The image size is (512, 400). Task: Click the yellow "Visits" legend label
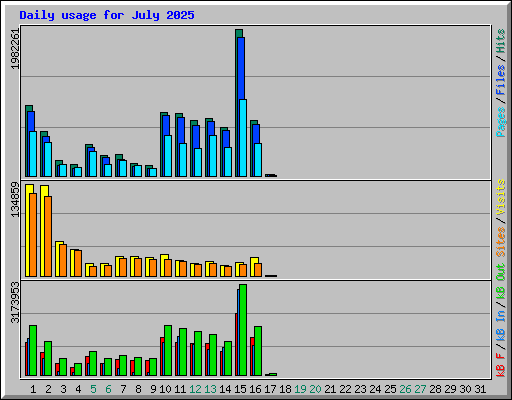pyautogui.click(x=500, y=197)
